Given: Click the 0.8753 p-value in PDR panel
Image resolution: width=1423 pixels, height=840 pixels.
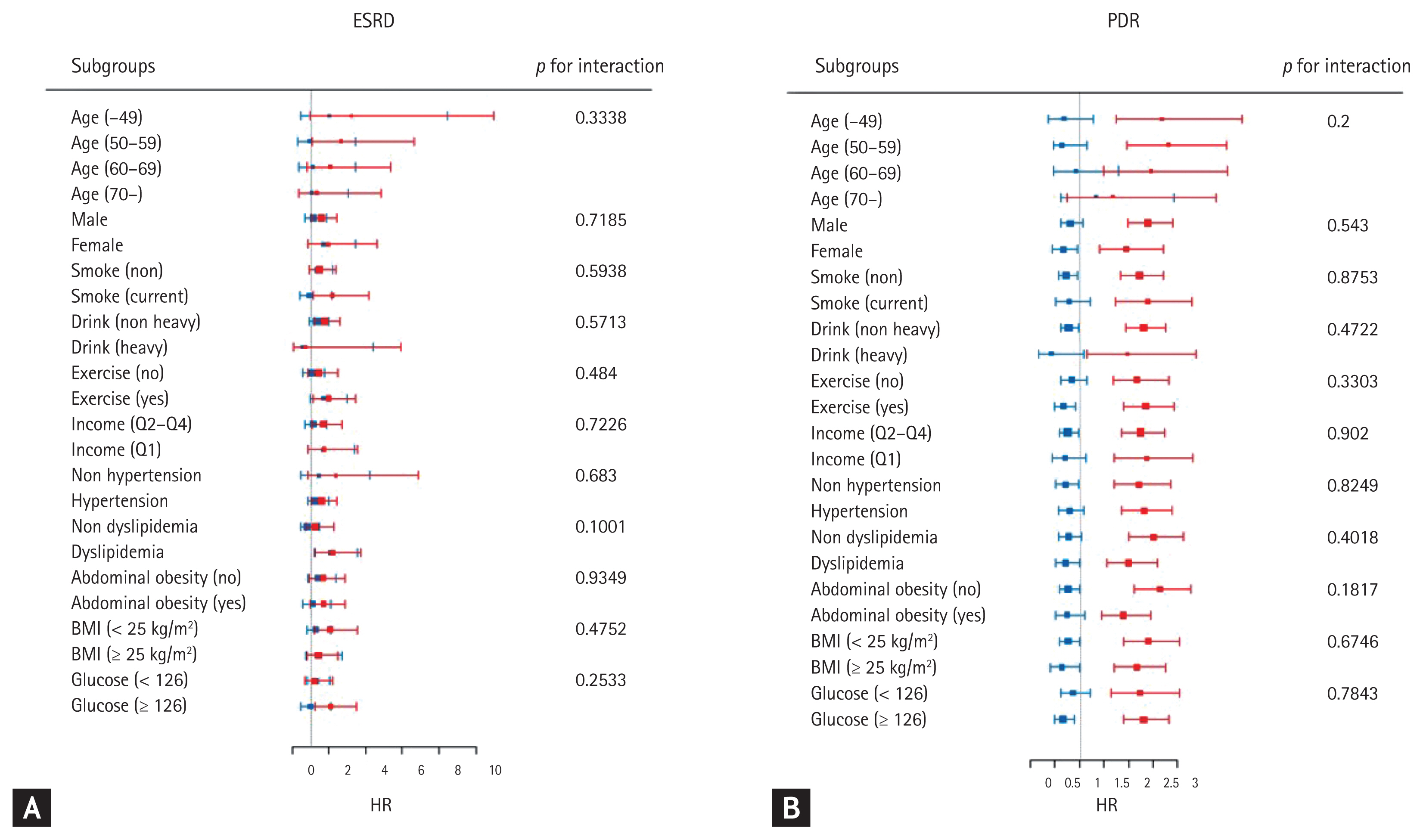Looking at the screenshot, I should click(1352, 277).
